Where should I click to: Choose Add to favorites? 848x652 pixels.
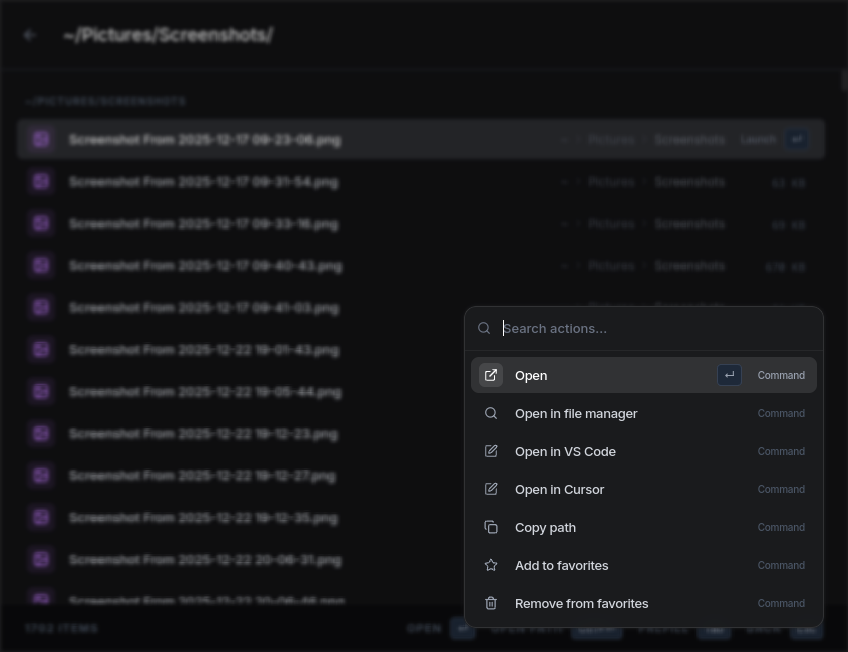[x=644, y=565]
